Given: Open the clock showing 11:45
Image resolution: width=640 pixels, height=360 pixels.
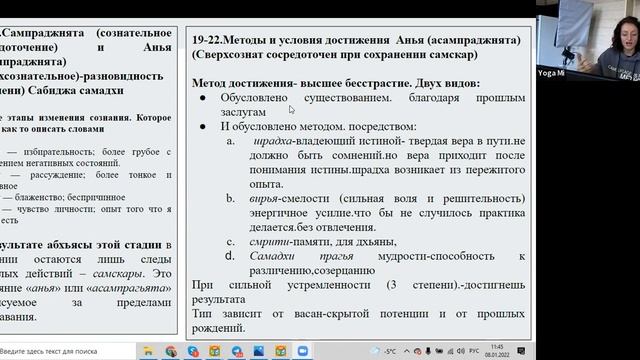Looking at the screenshot, I should [x=497, y=351].
